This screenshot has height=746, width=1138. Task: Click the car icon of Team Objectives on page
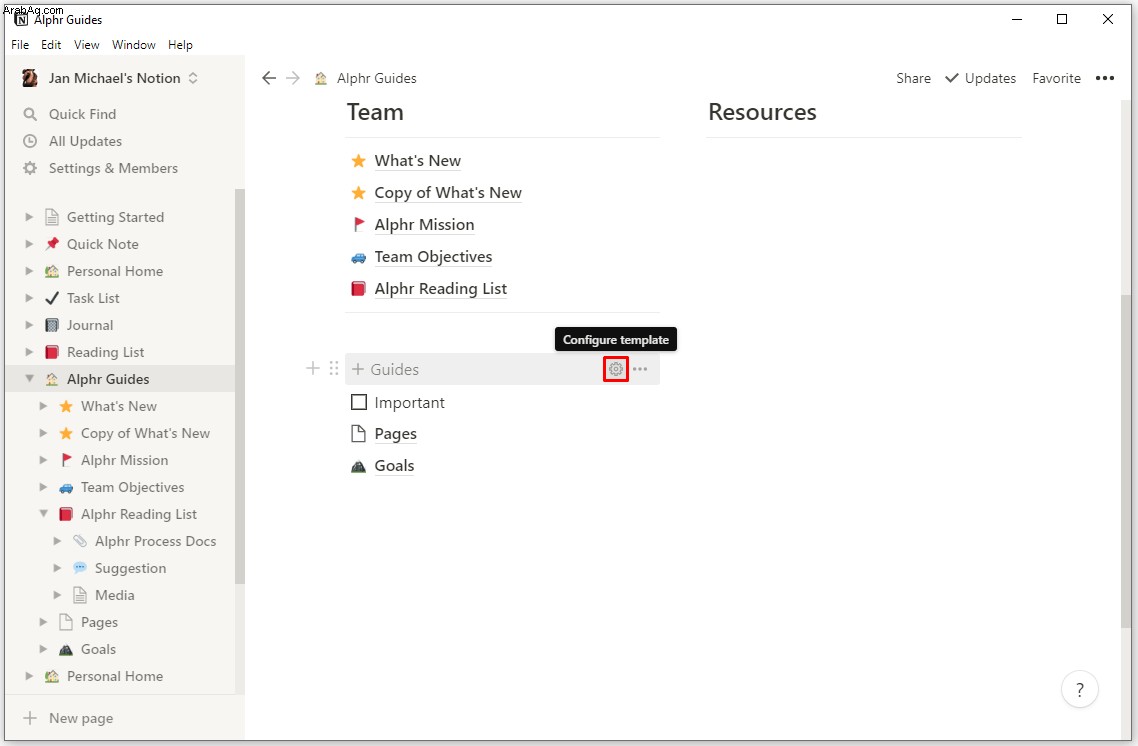pyautogui.click(x=359, y=257)
